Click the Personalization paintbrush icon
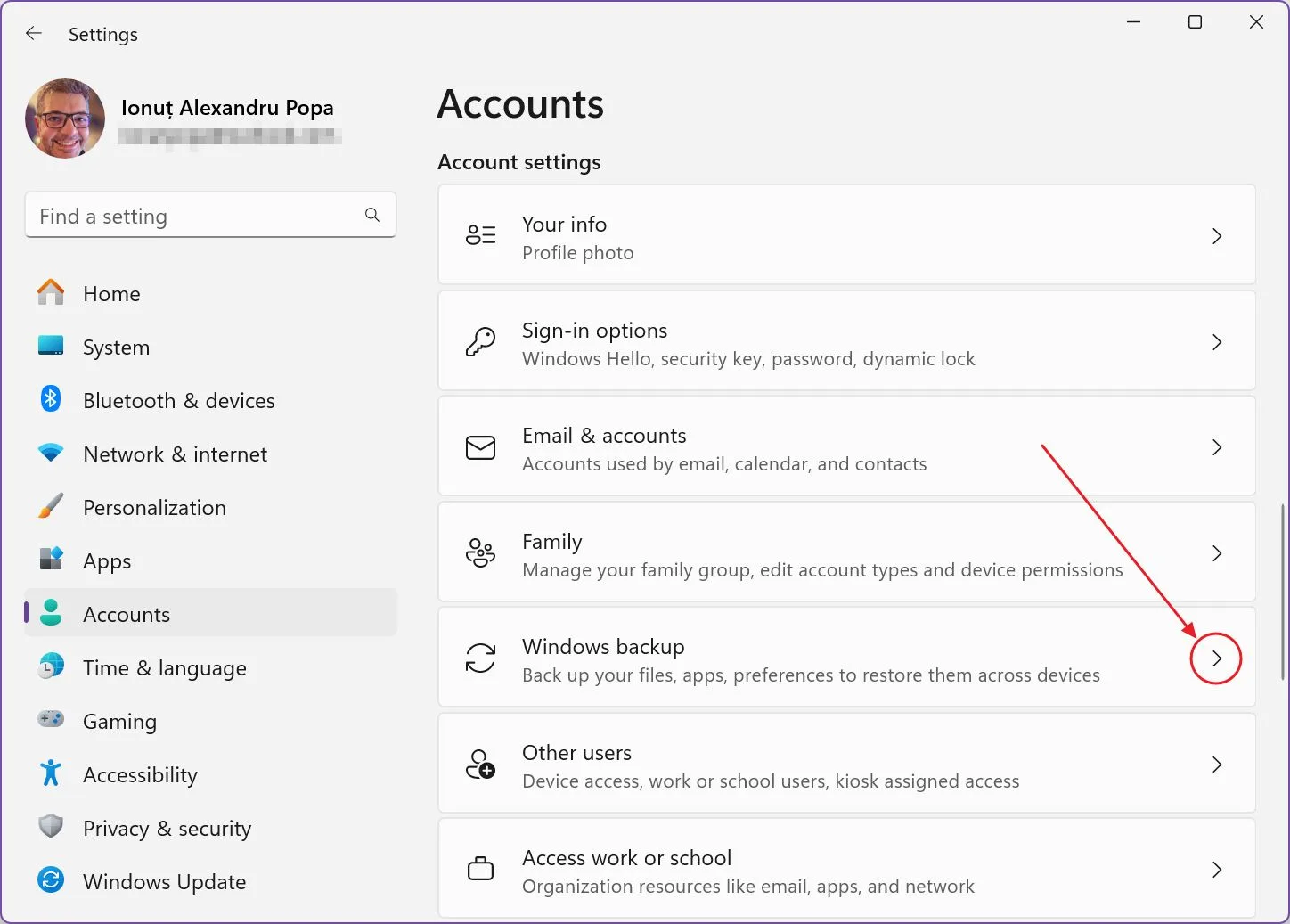1290x924 pixels. click(51, 506)
